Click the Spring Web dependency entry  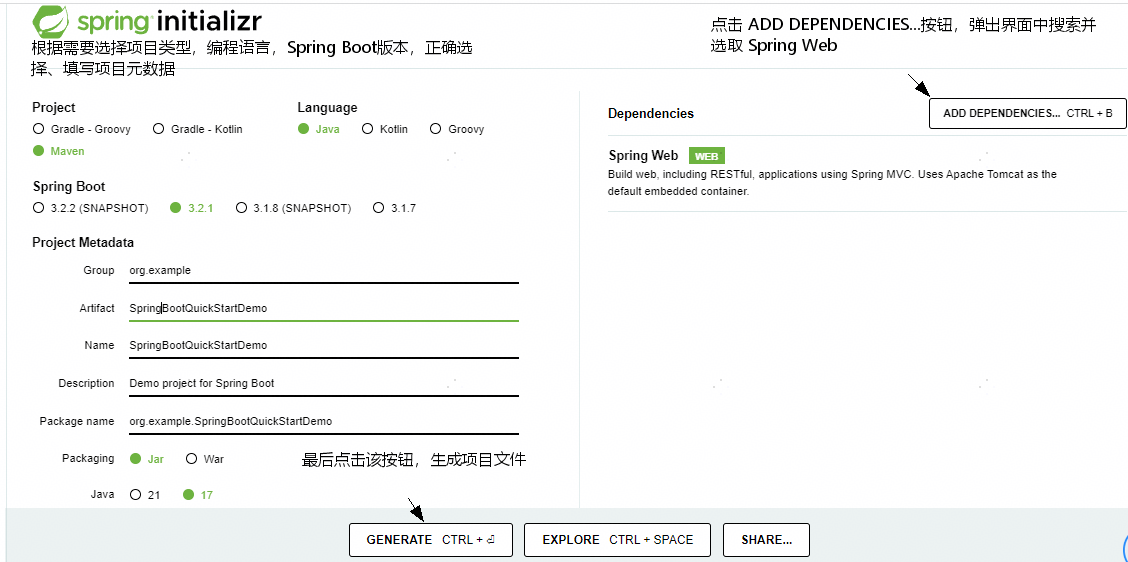point(867,173)
